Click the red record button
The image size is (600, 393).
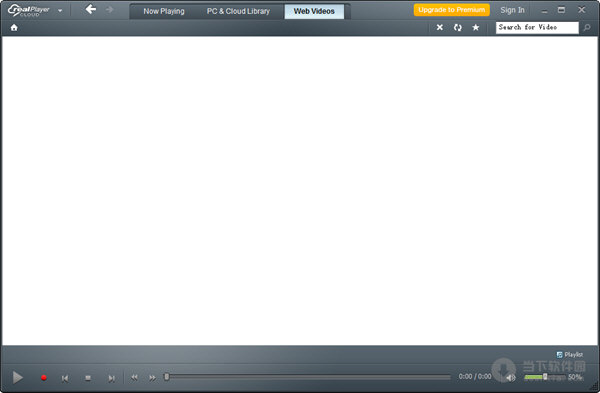click(44, 378)
